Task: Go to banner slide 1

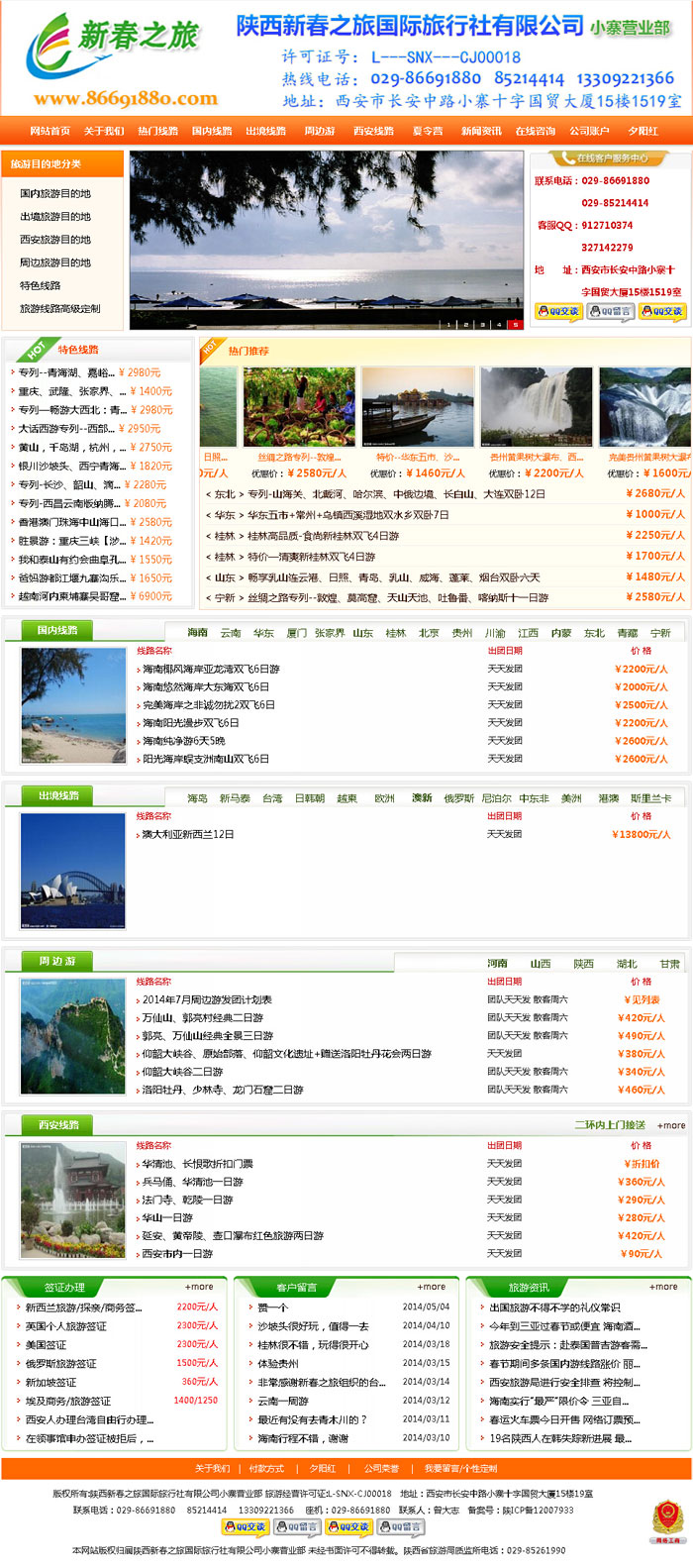Action: pos(448,324)
